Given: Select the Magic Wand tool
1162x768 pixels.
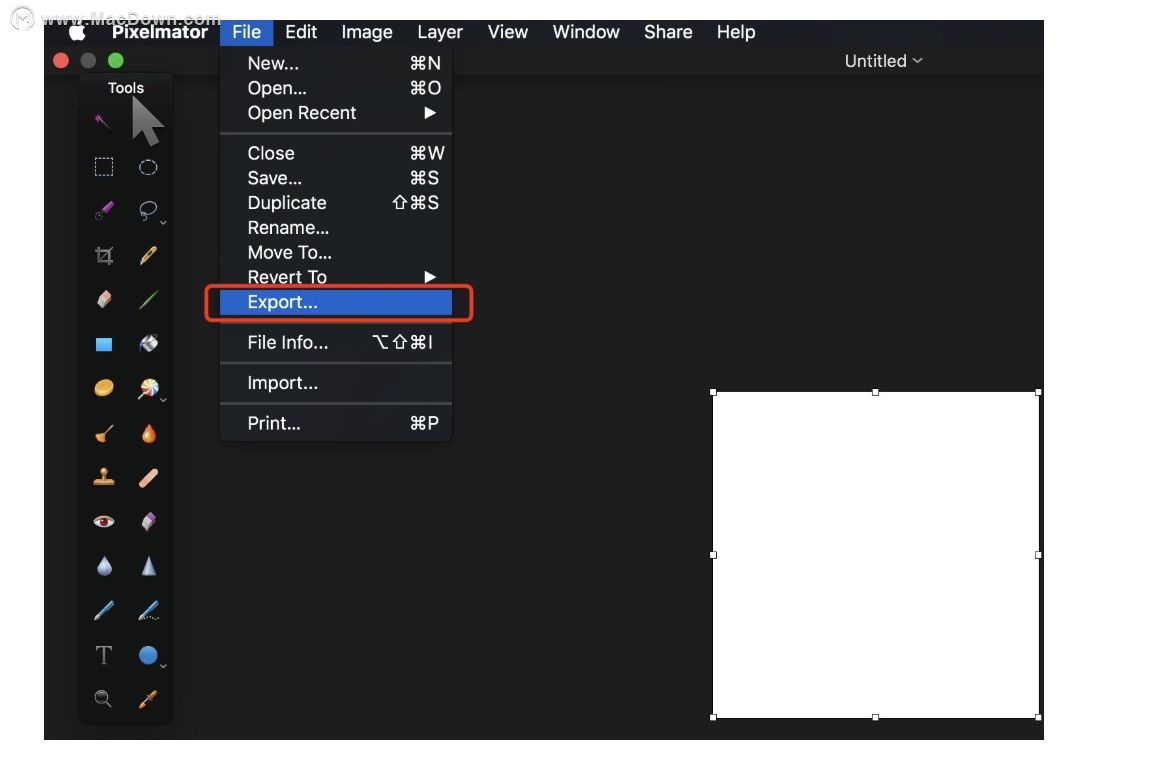Looking at the screenshot, I should (x=102, y=122).
